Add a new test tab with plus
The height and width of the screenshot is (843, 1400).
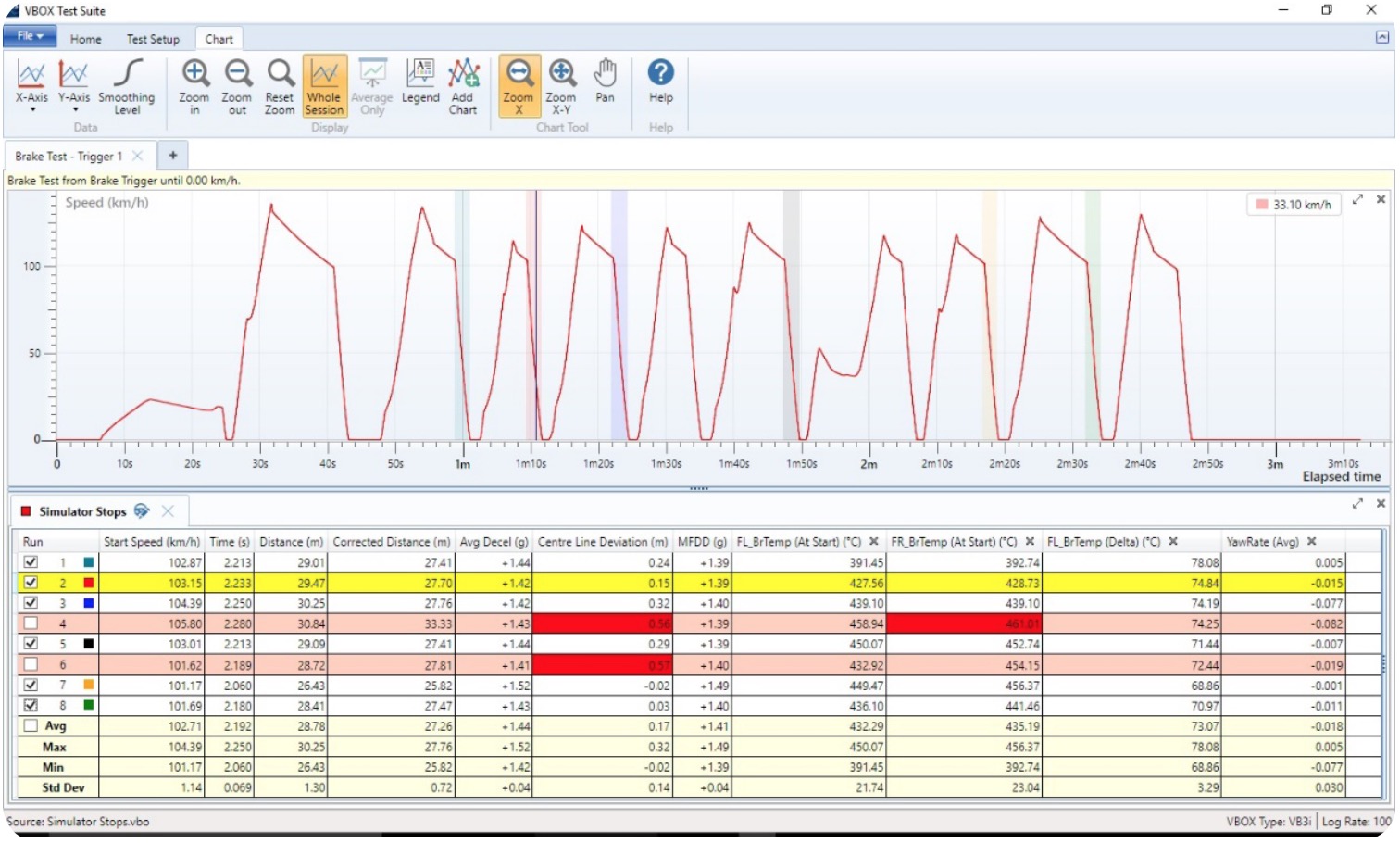pyautogui.click(x=173, y=156)
